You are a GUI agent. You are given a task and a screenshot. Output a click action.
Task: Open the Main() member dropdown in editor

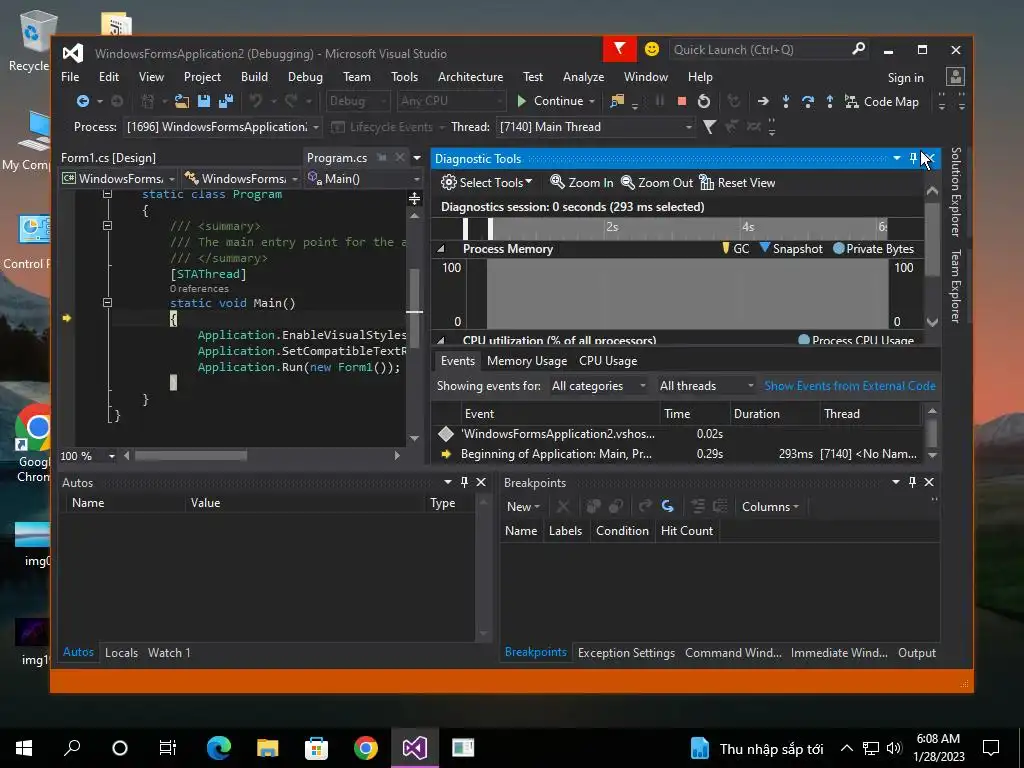[364, 178]
